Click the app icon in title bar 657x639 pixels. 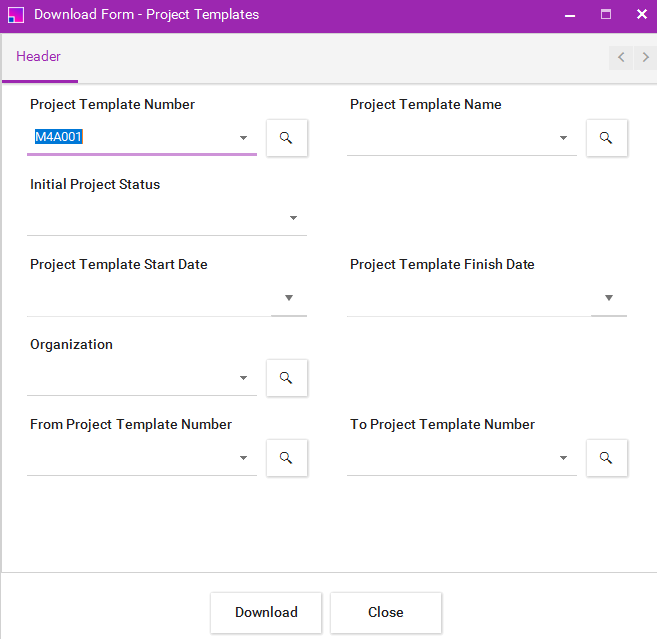(x=16, y=15)
